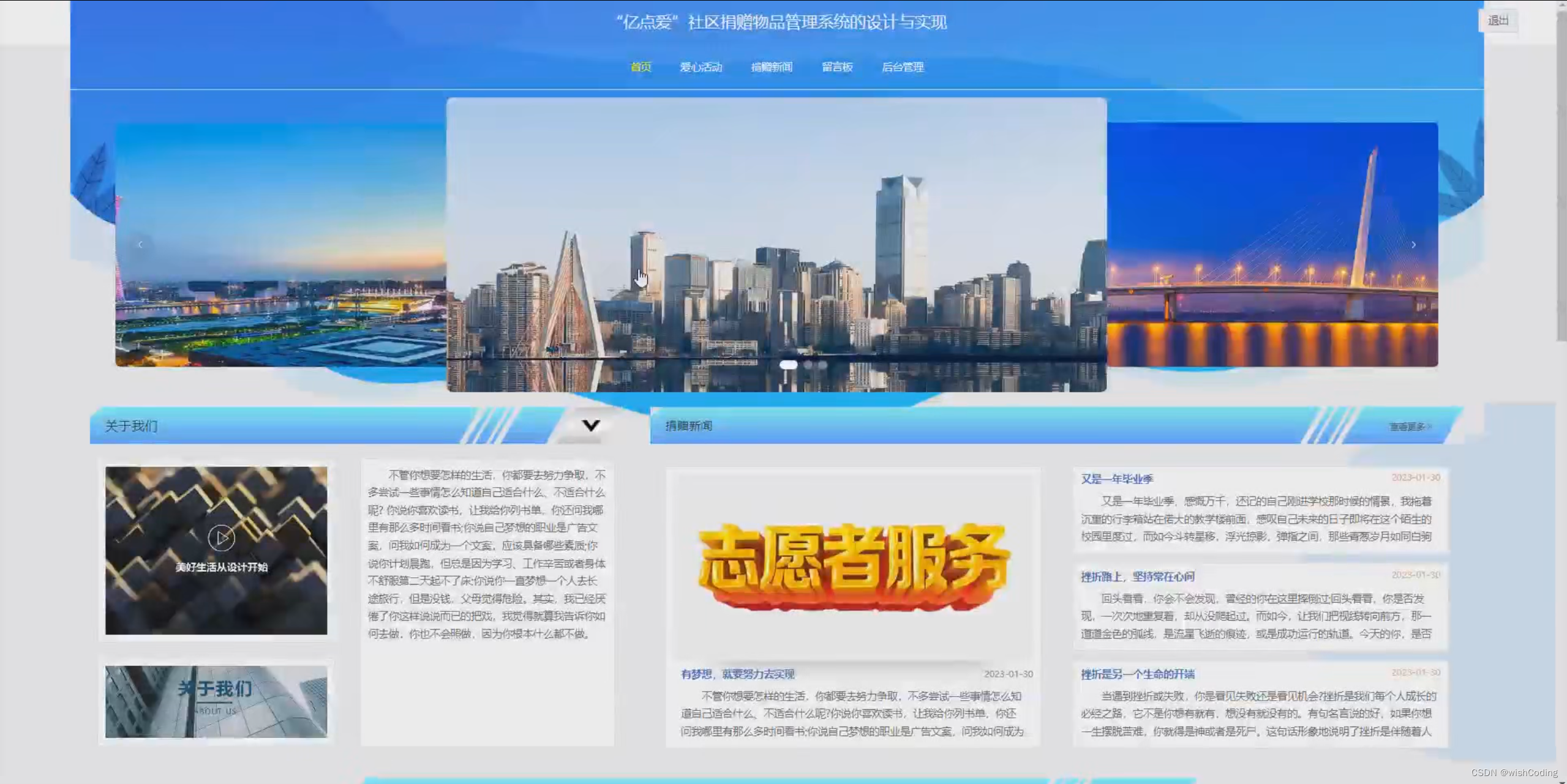Open the news 又是一年毕业季
The image size is (1567, 784).
(1117, 479)
